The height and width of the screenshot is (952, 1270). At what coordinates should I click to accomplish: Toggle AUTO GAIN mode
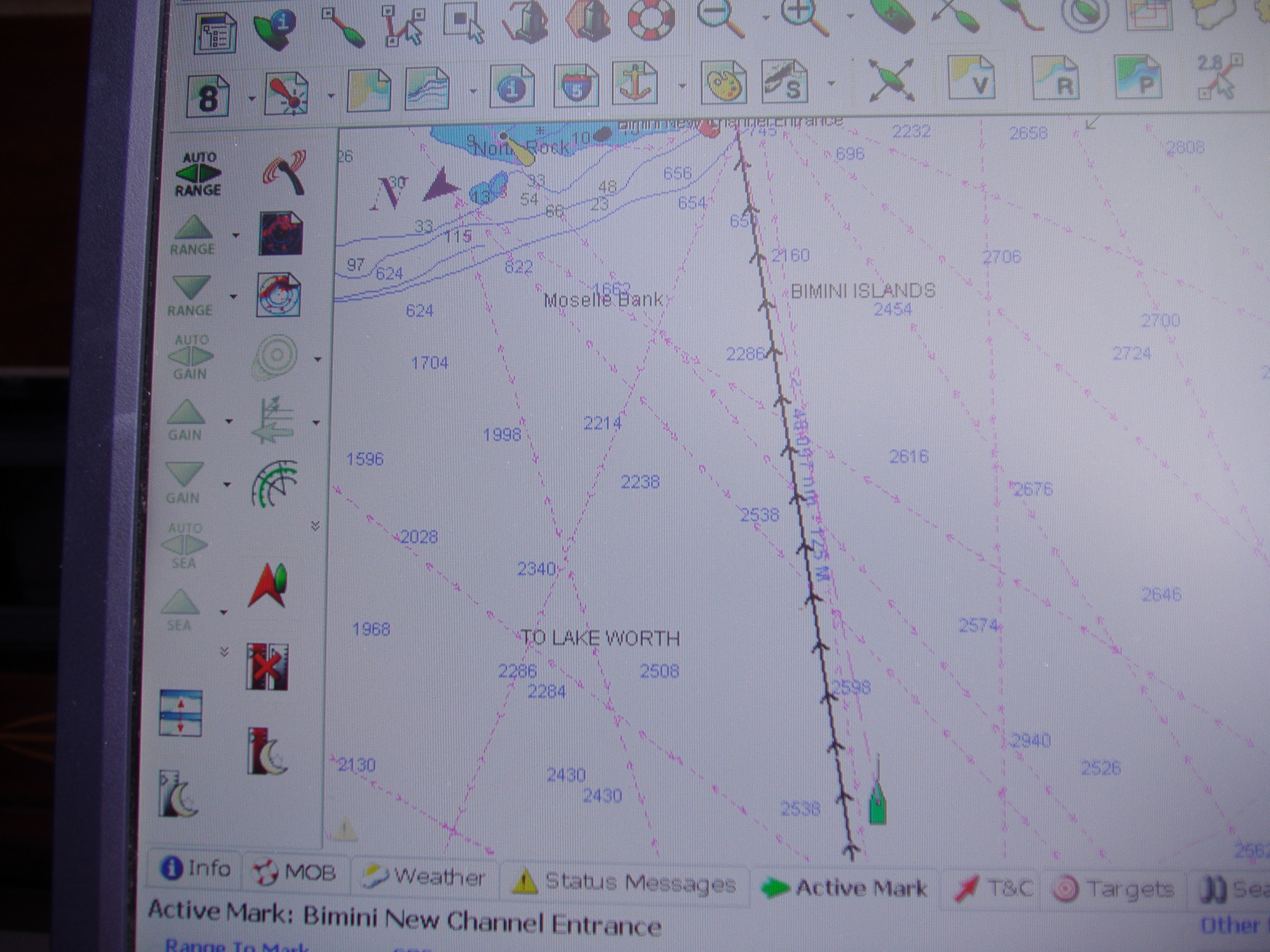[x=190, y=357]
